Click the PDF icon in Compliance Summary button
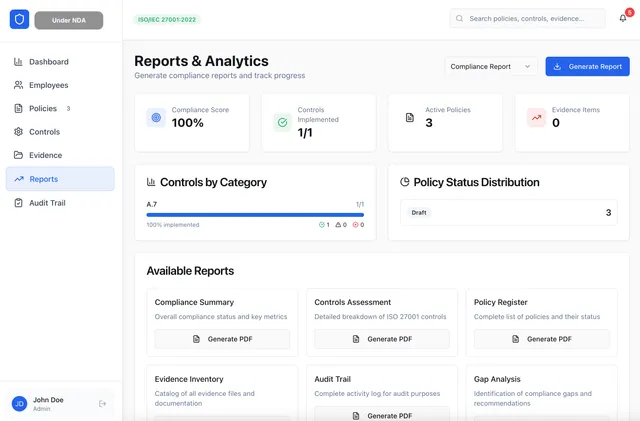The height and width of the screenshot is (421, 640). click(x=196, y=339)
